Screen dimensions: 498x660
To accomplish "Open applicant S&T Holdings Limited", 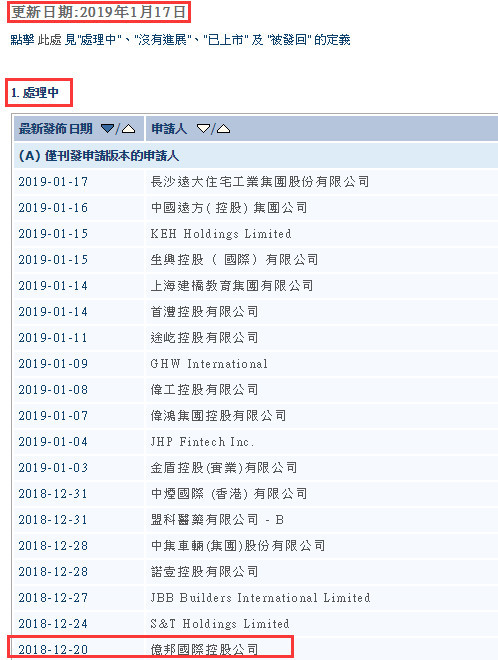I will coord(220,624).
